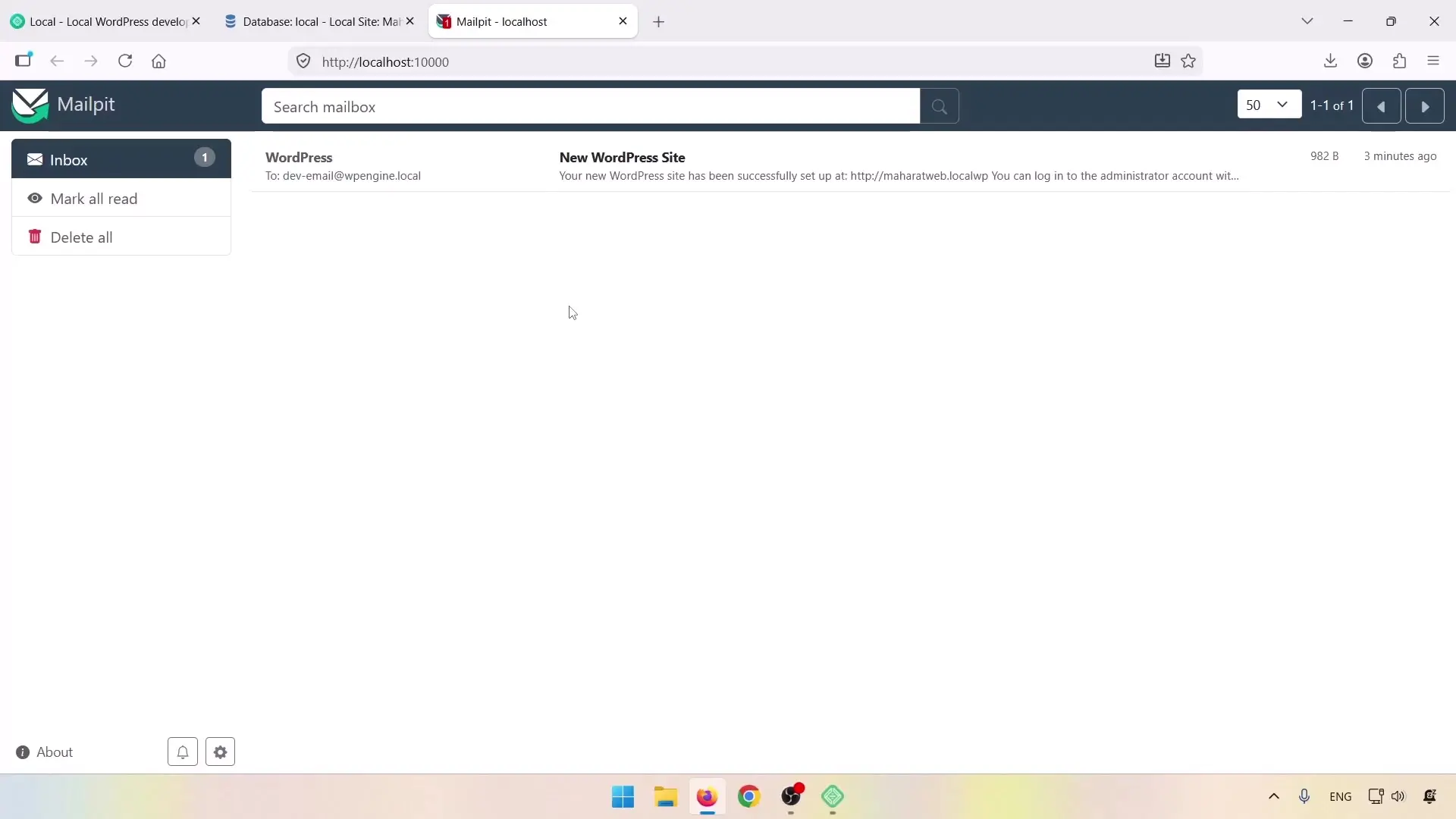
Task: Click the ENG language indicator
Action: tap(1340, 796)
